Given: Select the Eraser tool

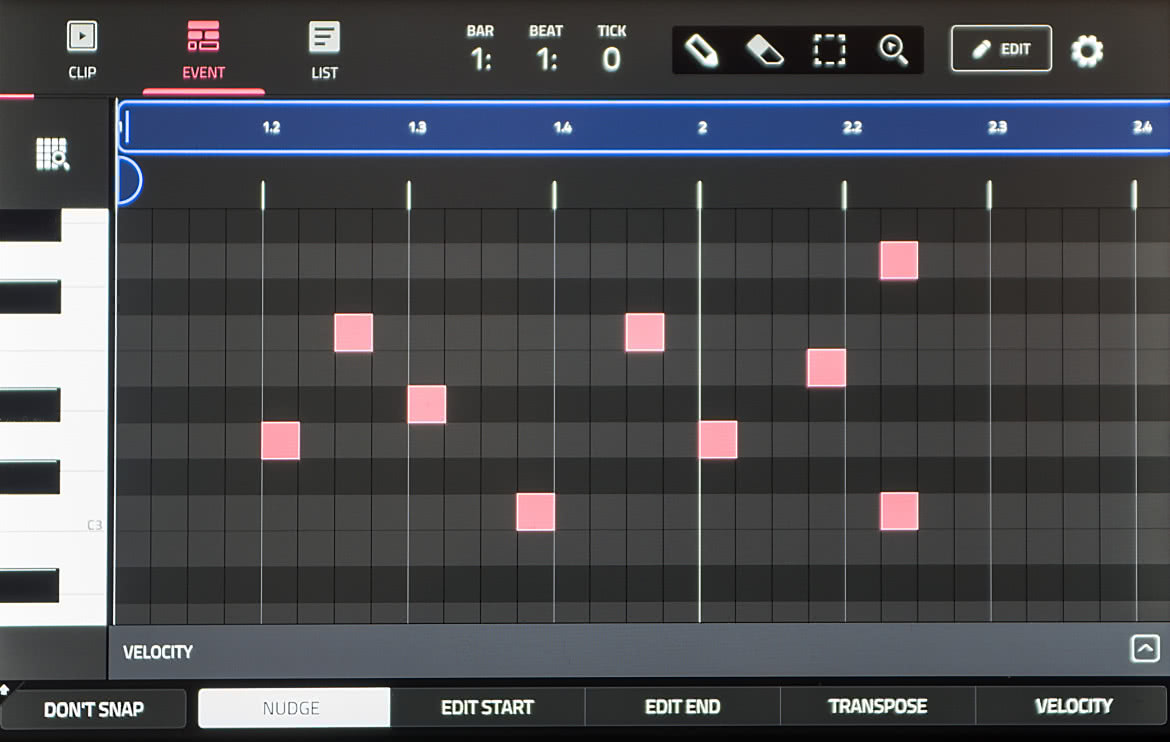Looking at the screenshot, I should pyautogui.click(x=765, y=50).
